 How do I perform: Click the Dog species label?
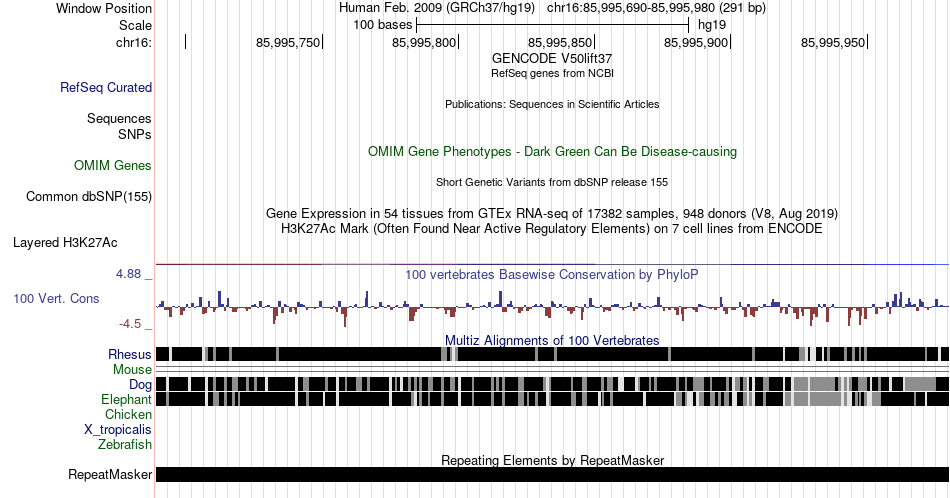click(141, 384)
